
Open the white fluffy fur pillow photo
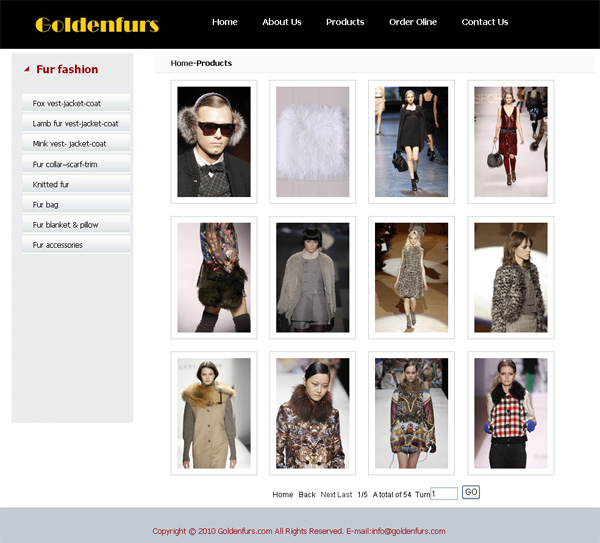tap(313, 142)
